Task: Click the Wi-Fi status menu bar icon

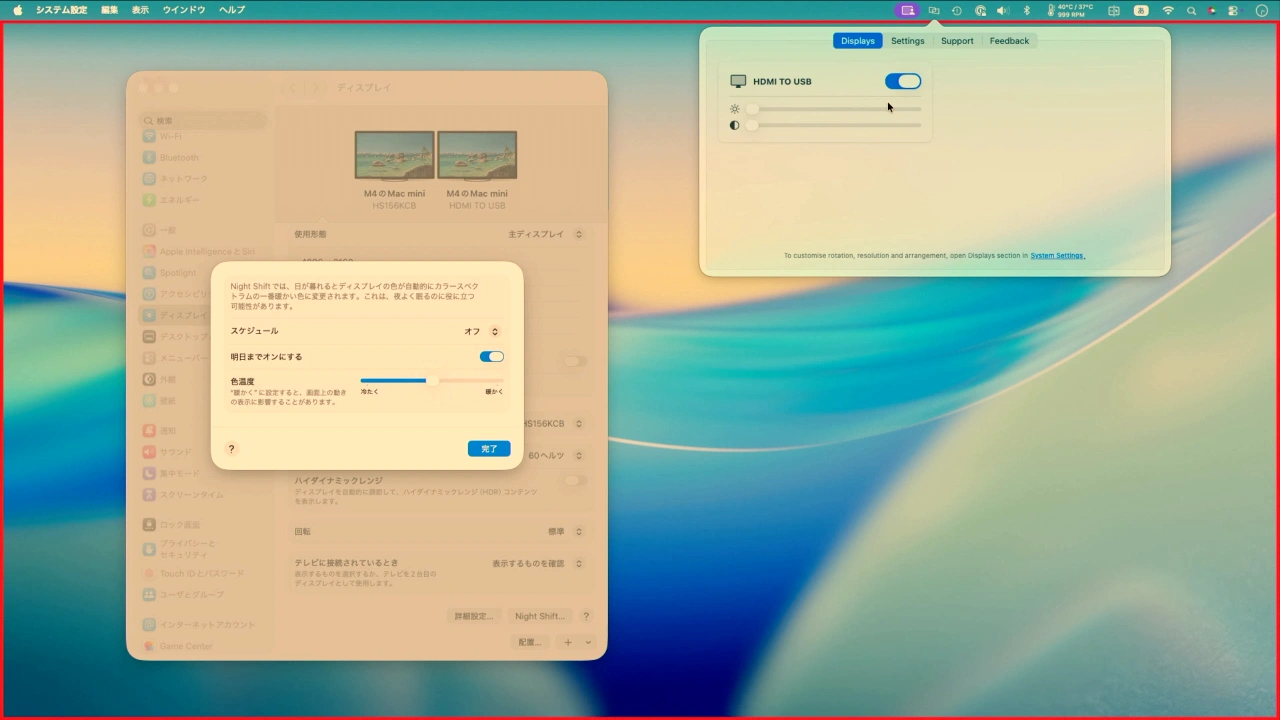Action: click(1168, 10)
